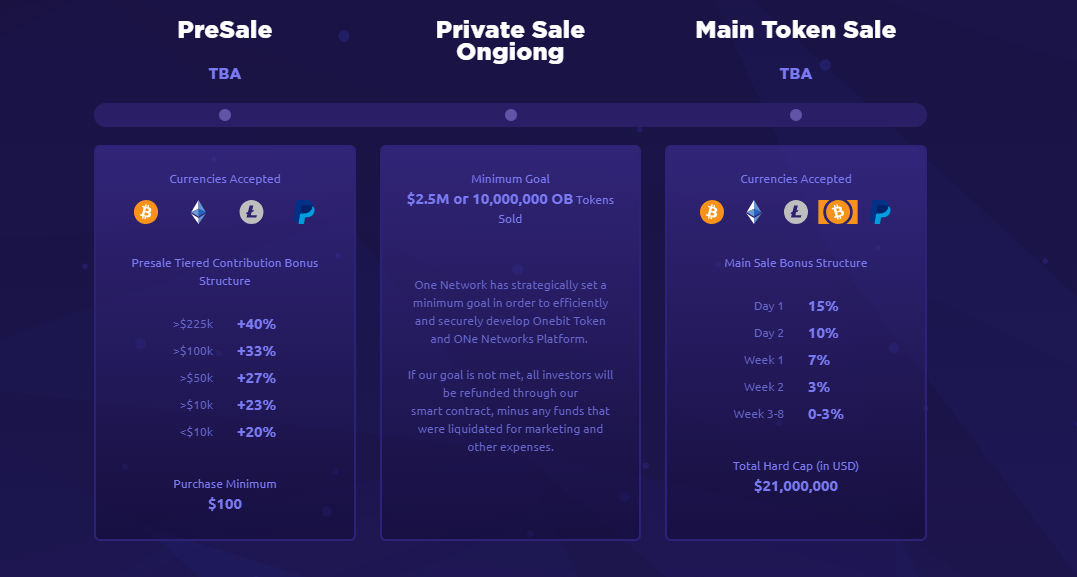Click the Bitcoin Cash icon in the Main Token Sale card
This screenshot has width=1077, height=577.
pyautogui.click(x=838, y=212)
